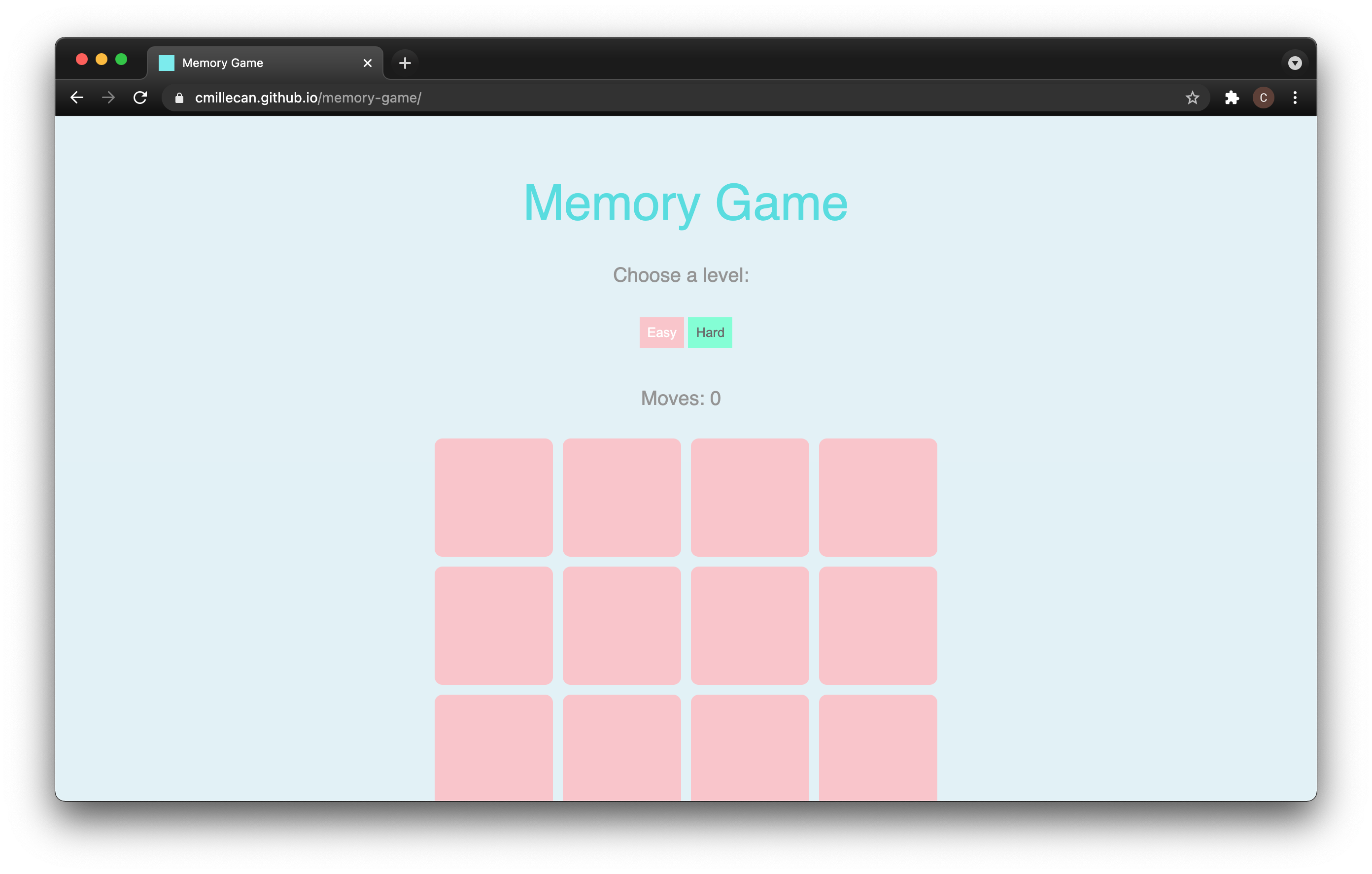The width and height of the screenshot is (1372, 874).
Task: Choose the Hard level button
Action: point(710,332)
